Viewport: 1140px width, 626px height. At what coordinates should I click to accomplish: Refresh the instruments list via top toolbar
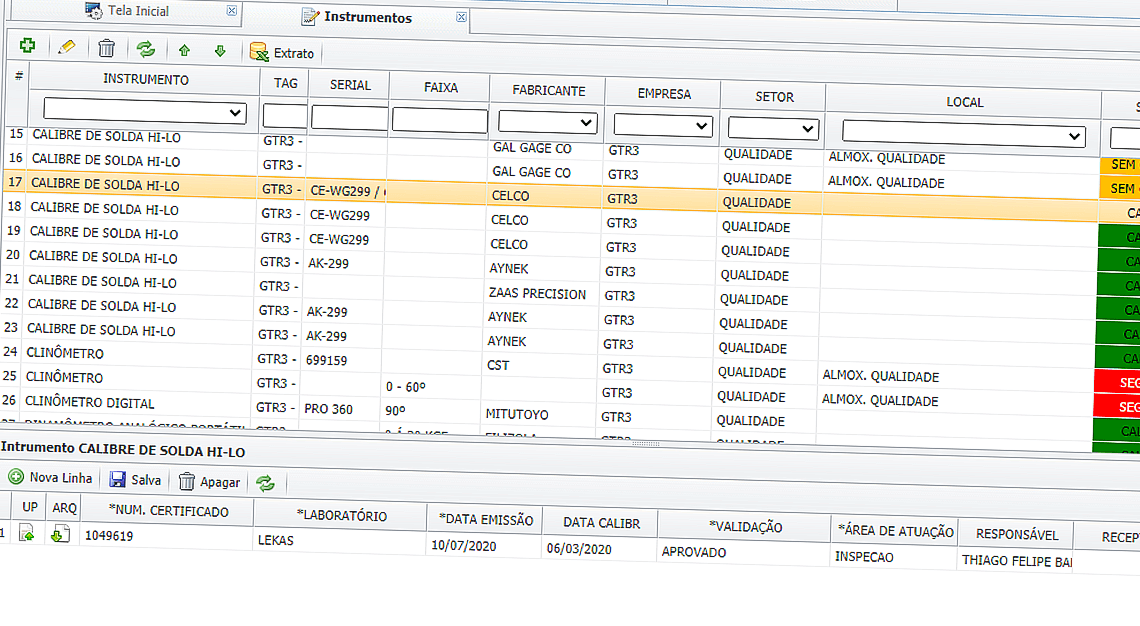tap(146, 49)
